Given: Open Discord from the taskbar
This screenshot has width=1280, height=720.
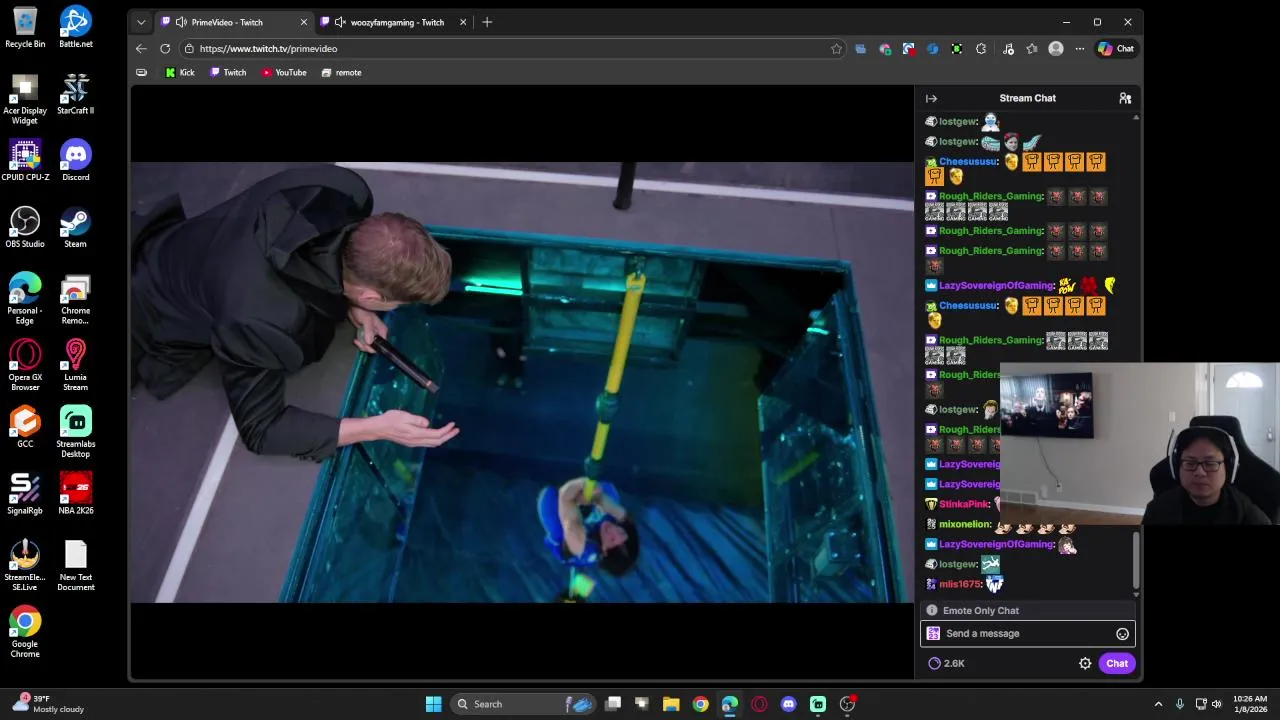Looking at the screenshot, I should 788,704.
